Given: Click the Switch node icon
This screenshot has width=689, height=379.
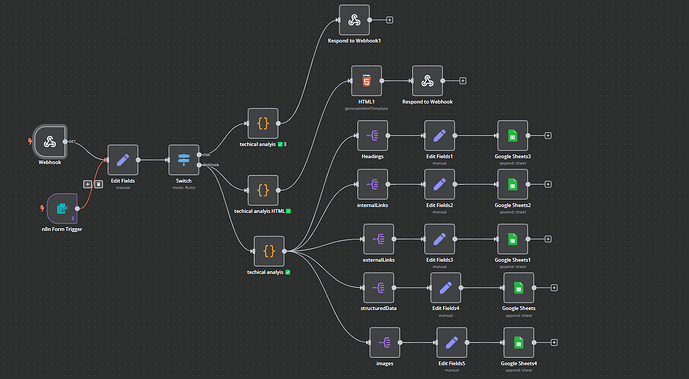Looking at the screenshot, I should point(184,160).
